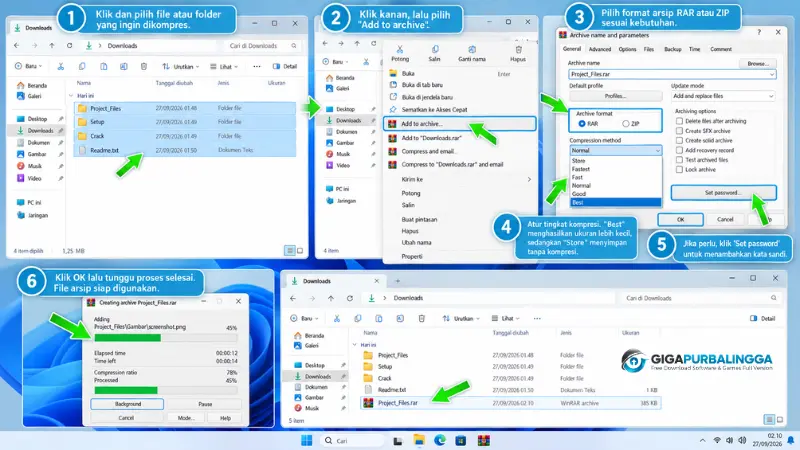Click Background in the Creating archive dialog
This screenshot has width=800, height=450.
128,404
